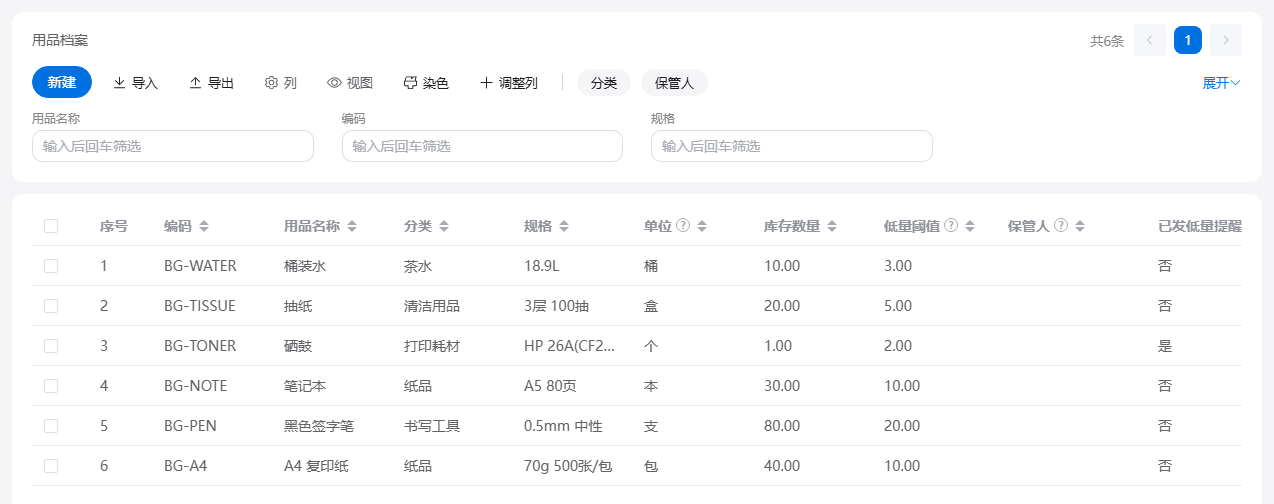Click the 1.00 stock quantity cell
This screenshot has height=504, width=1274.
coord(778,346)
